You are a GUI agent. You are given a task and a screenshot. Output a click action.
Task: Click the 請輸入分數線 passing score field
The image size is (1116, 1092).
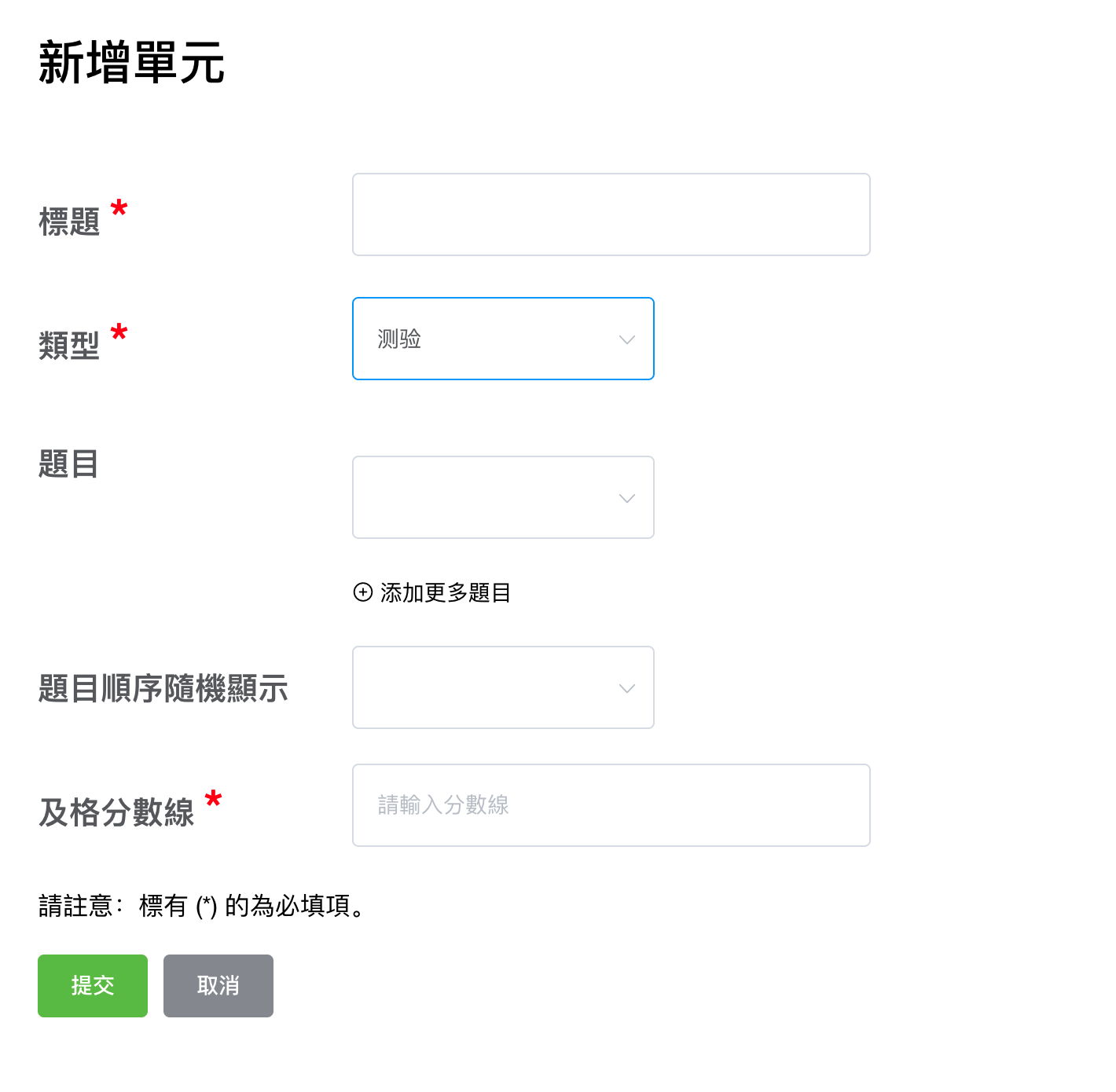(611, 805)
